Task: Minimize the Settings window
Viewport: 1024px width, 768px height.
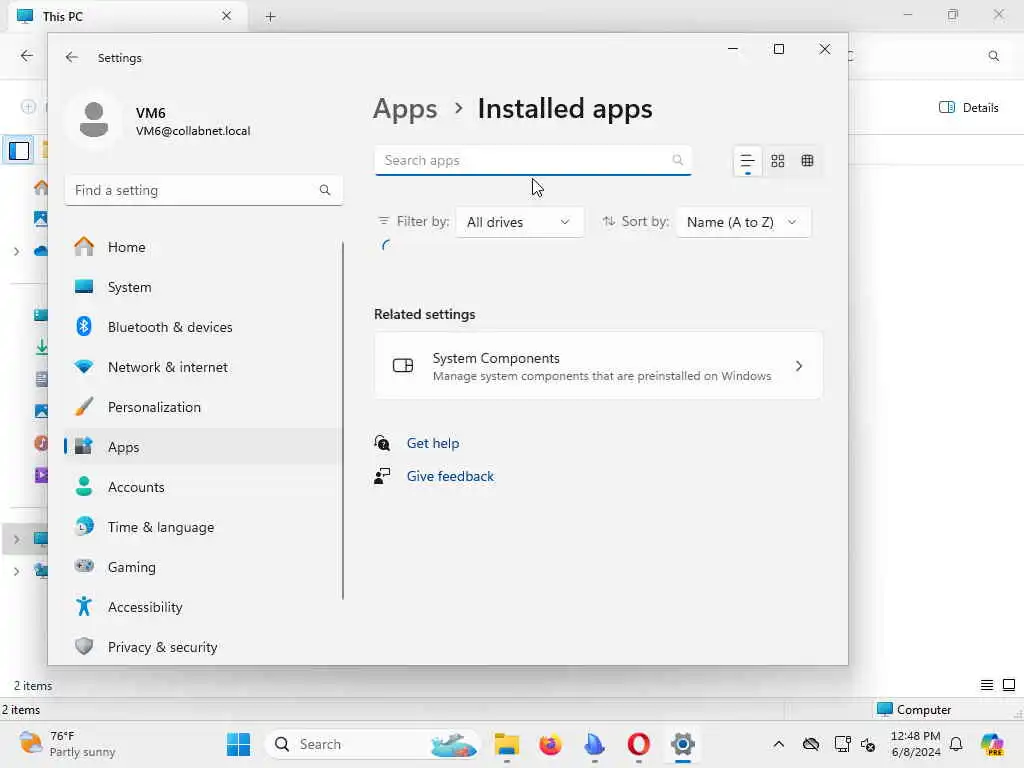Action: pyautogui.click(x=733, y=49)
